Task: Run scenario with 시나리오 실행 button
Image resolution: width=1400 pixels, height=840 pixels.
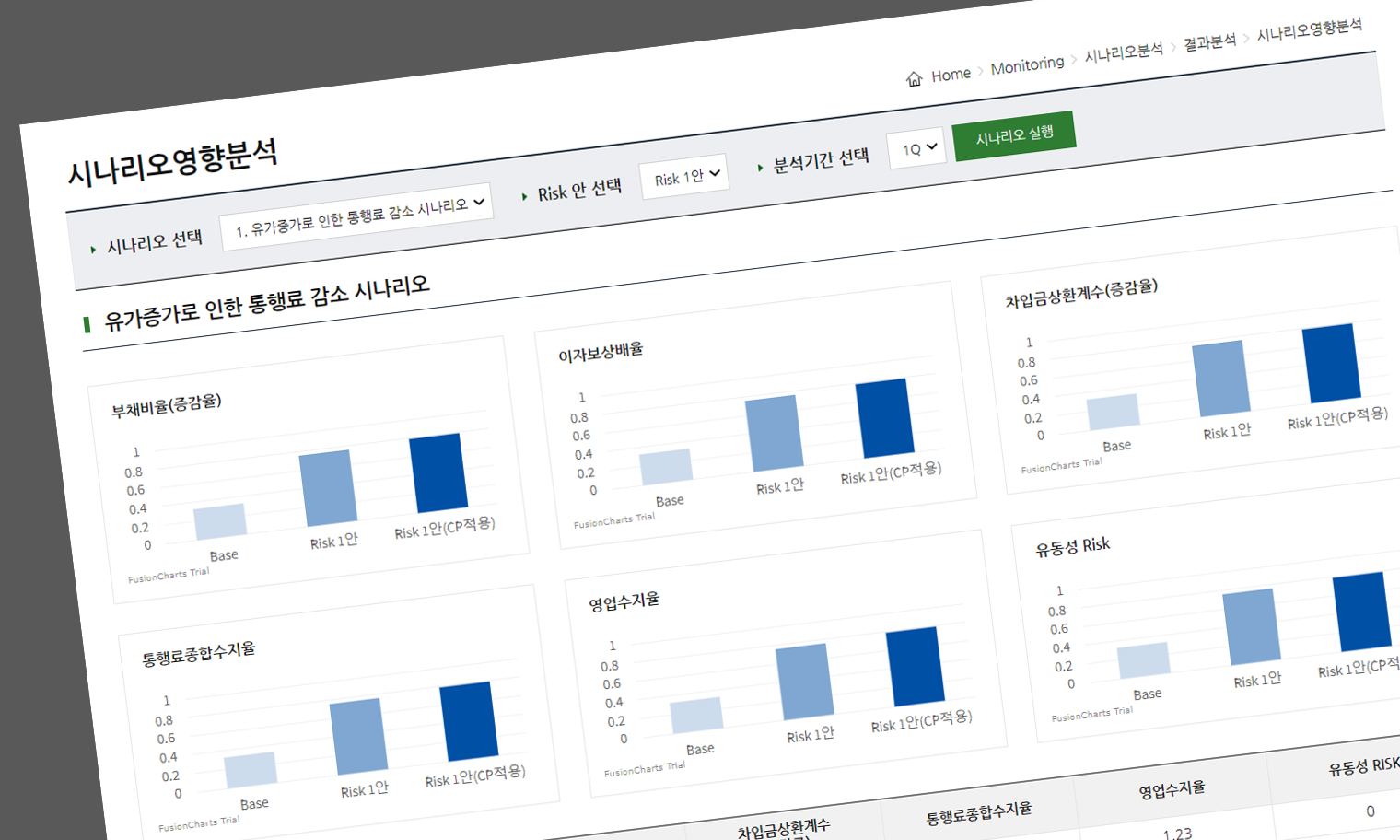Action: point(1013,135)
